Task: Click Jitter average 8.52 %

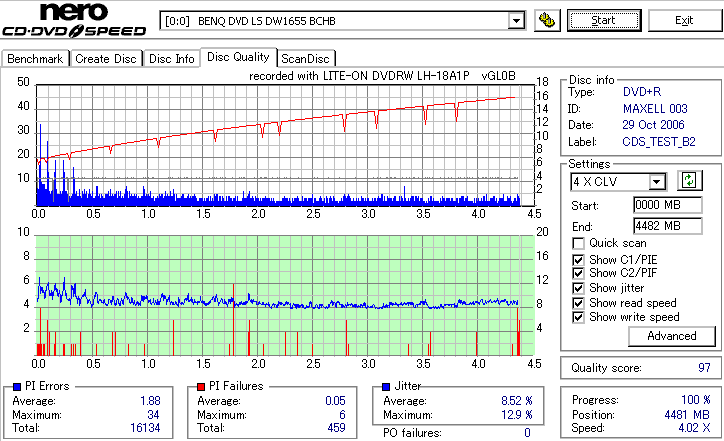Action: point(517,401)
